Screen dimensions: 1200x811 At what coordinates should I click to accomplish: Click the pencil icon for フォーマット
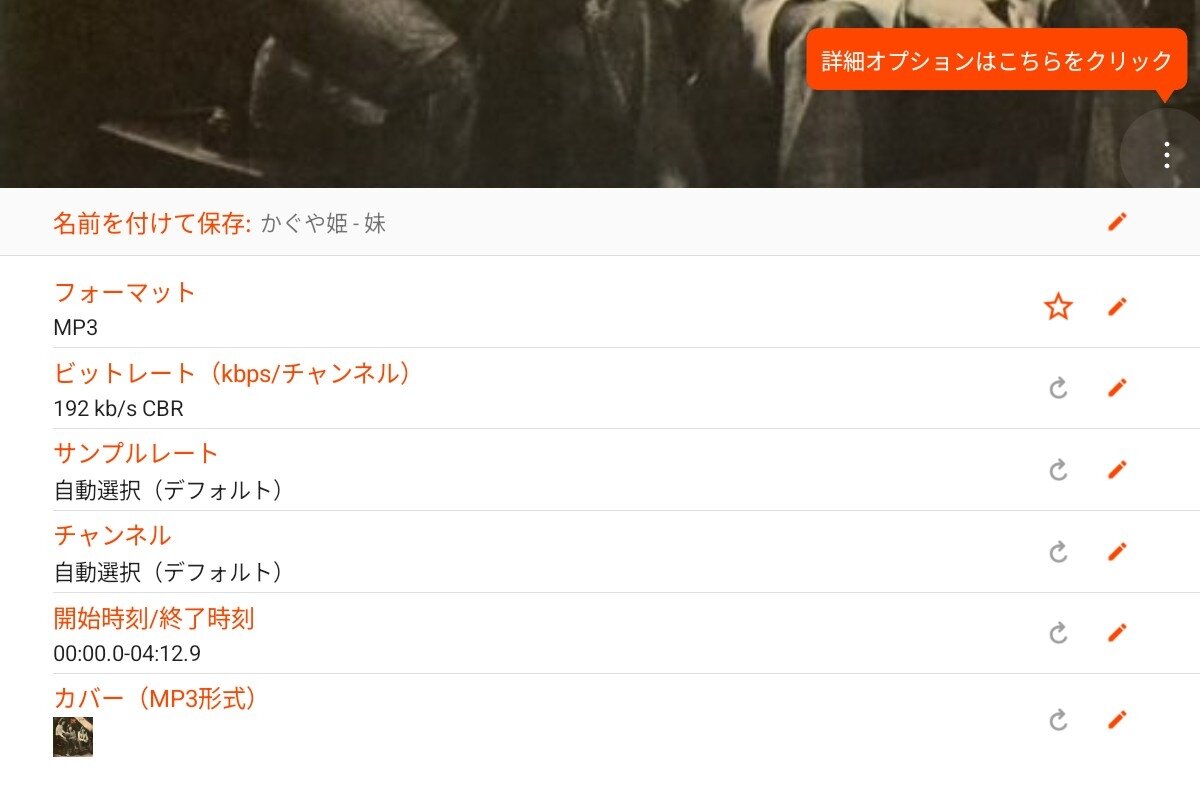tap(1117, 307)
